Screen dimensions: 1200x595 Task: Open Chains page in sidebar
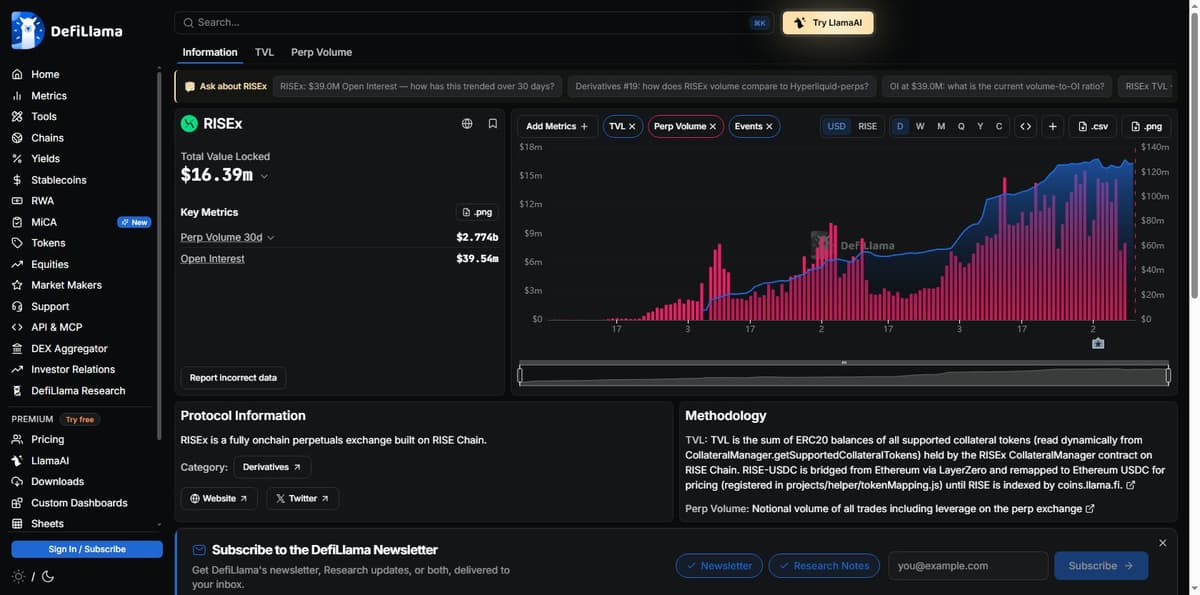point(47,138)
